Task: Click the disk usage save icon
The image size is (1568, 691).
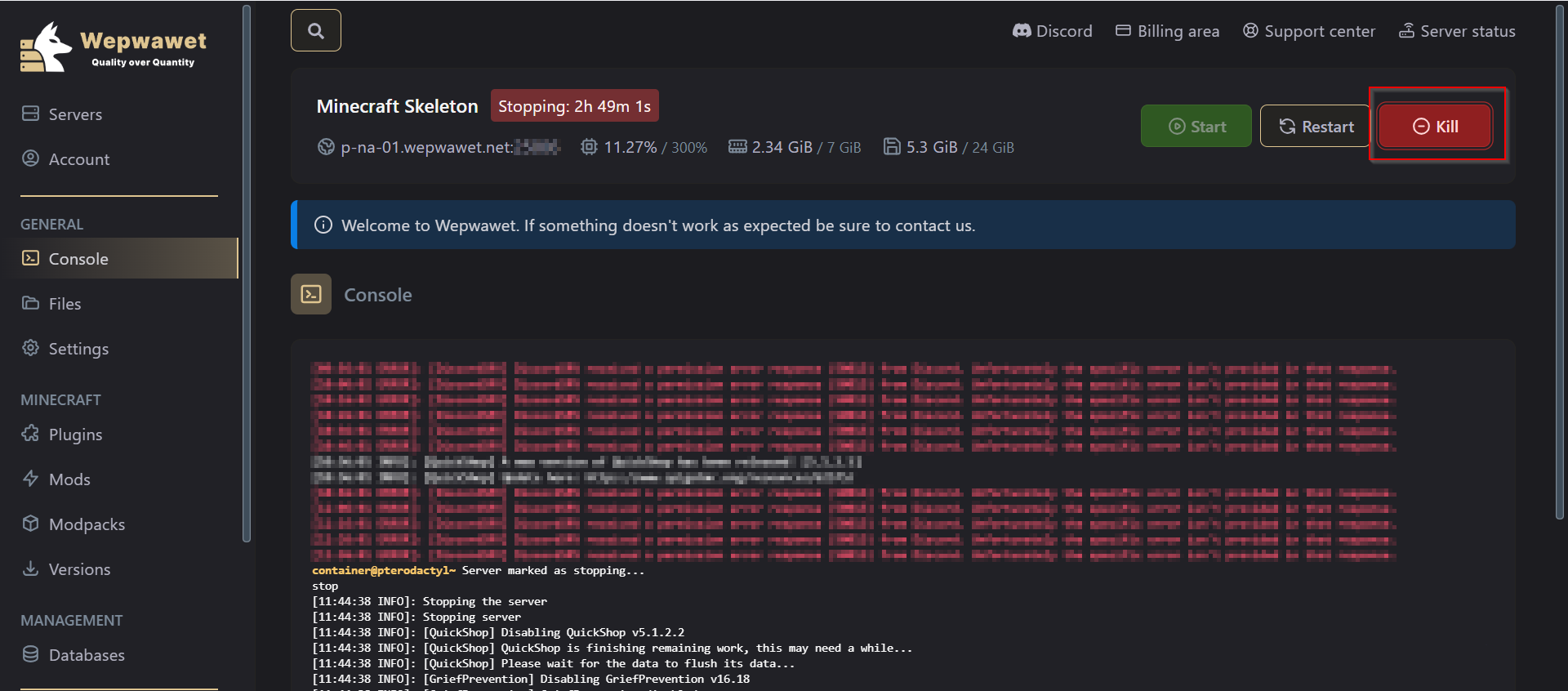Action: pos(892,147)
